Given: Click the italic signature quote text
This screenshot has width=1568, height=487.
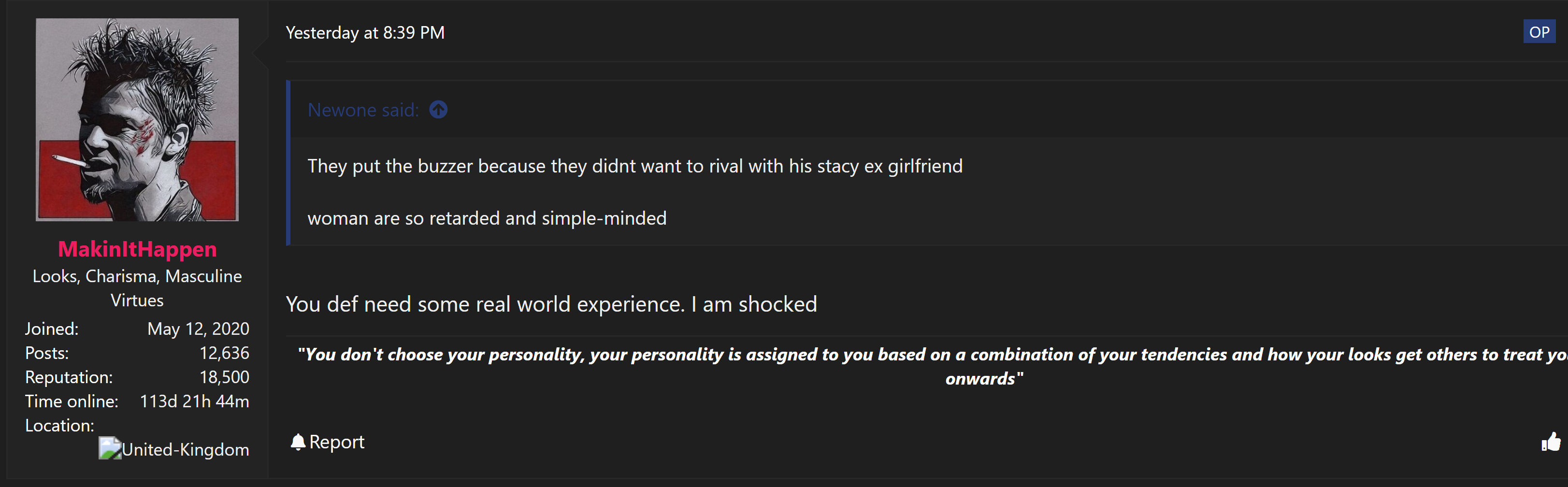Looking at the screenshot, I should pos(931,367).
